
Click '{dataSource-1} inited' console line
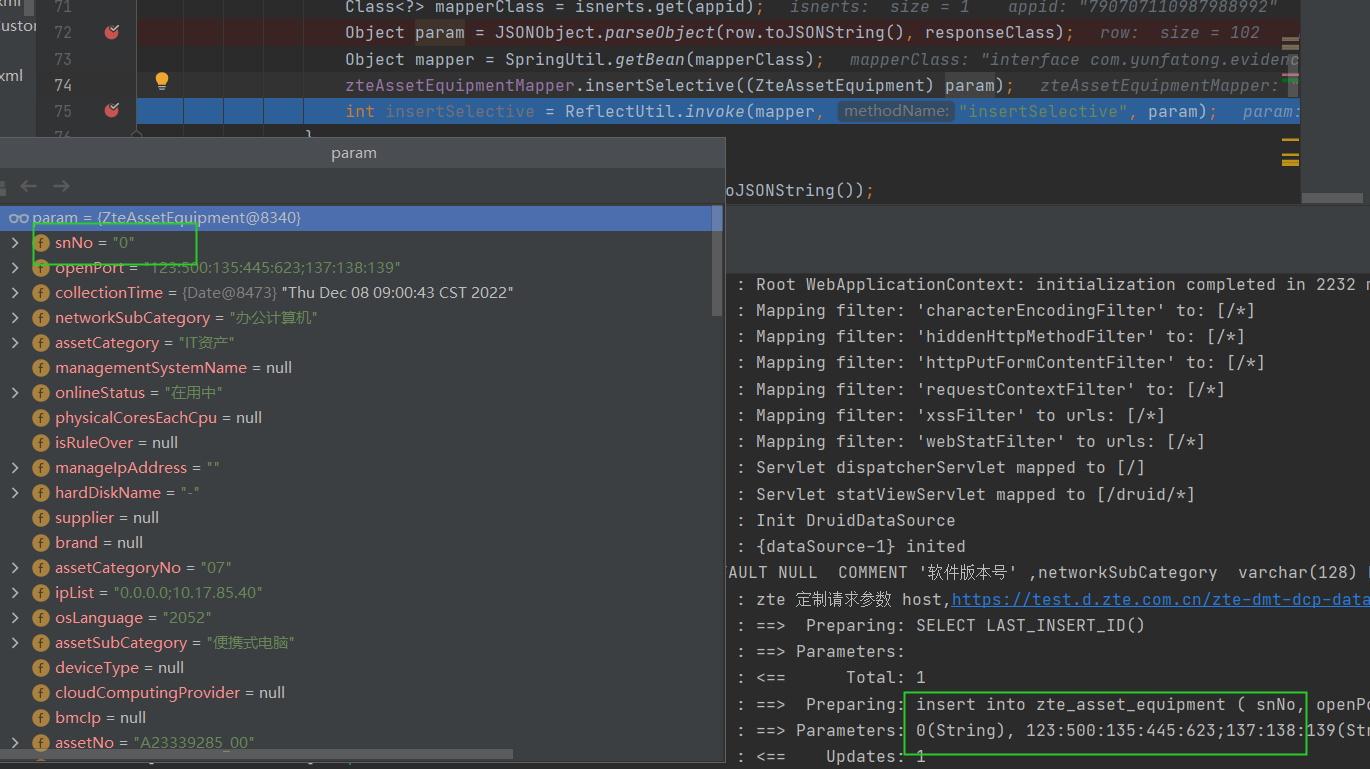[860, 547]
